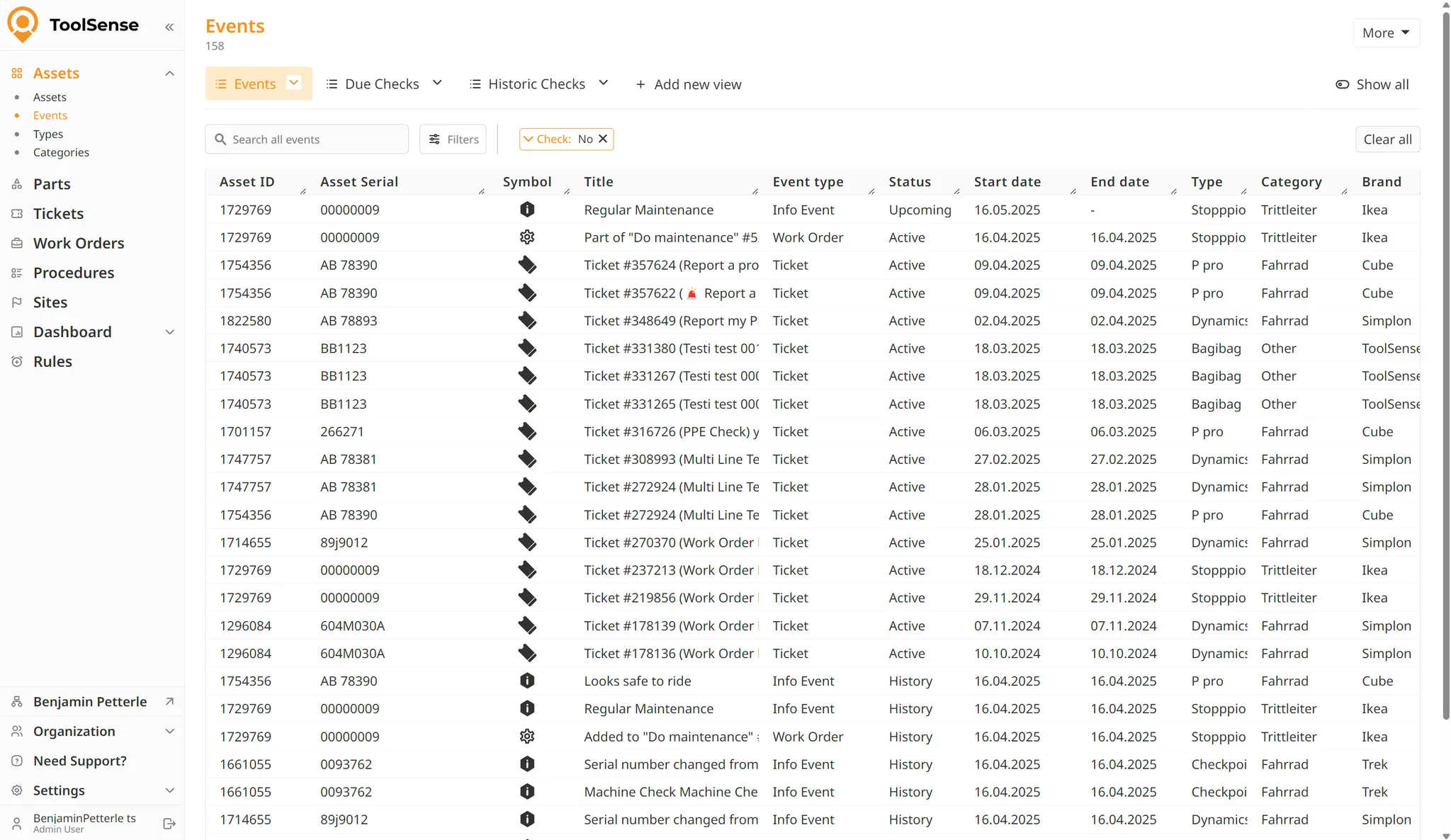
Task: Click the ToolSense logo icon
Action: 23,24
